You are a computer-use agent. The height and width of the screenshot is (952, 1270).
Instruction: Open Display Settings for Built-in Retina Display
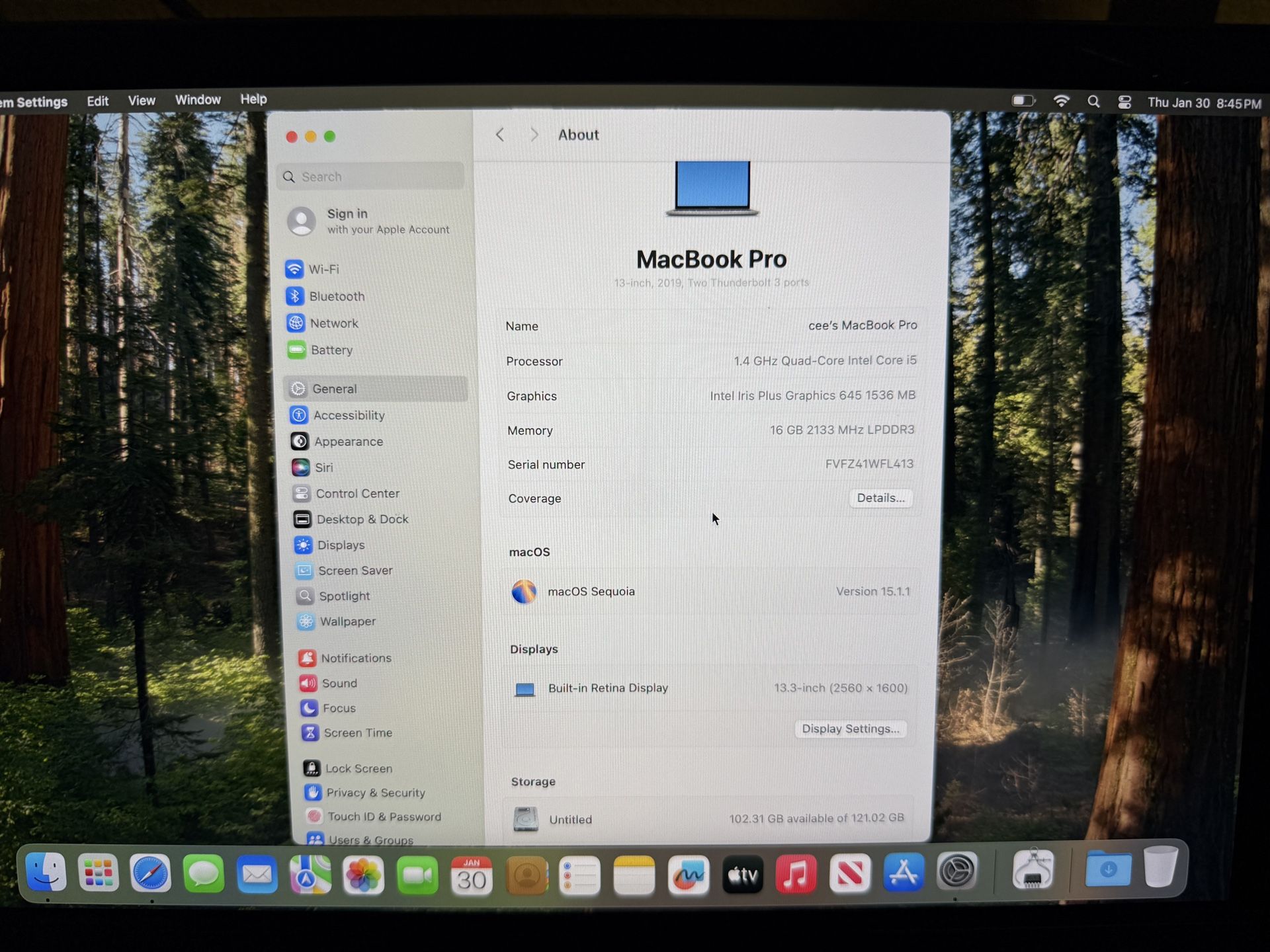pyautogui.click(x=851, y=729)
